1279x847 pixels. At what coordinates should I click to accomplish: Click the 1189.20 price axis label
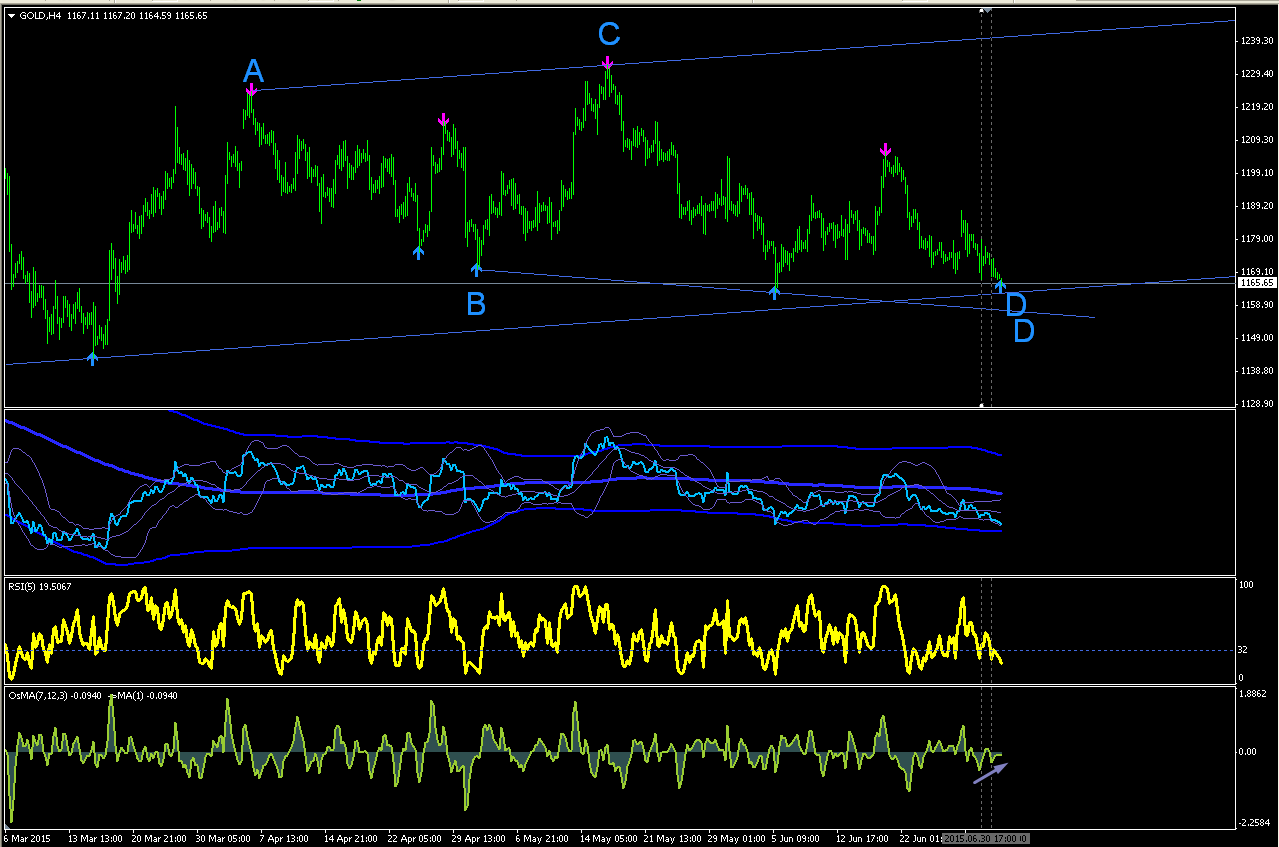coord(1256,206)
